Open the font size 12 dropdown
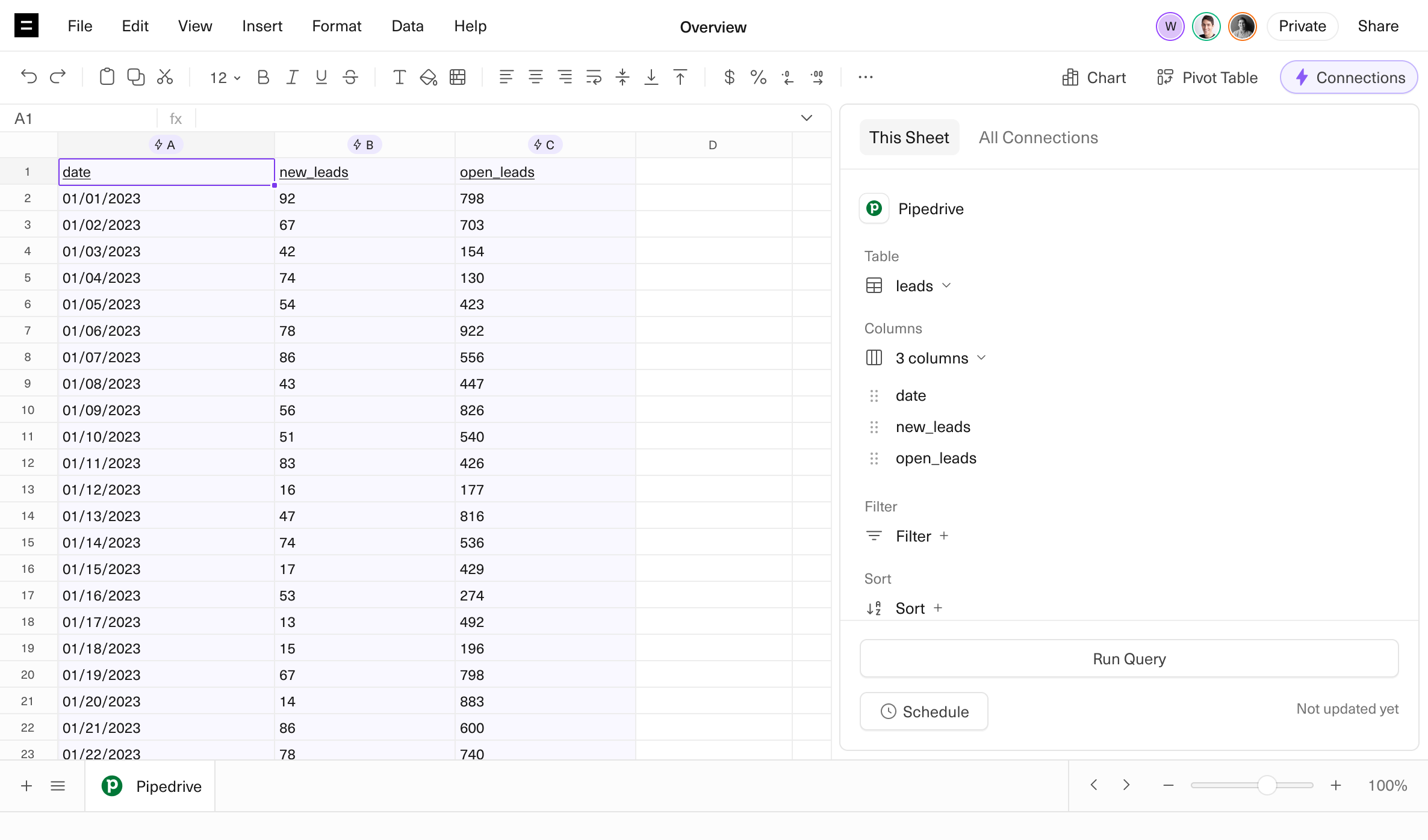The height and width of the screenshot is (840, 1428). point(225,78)
